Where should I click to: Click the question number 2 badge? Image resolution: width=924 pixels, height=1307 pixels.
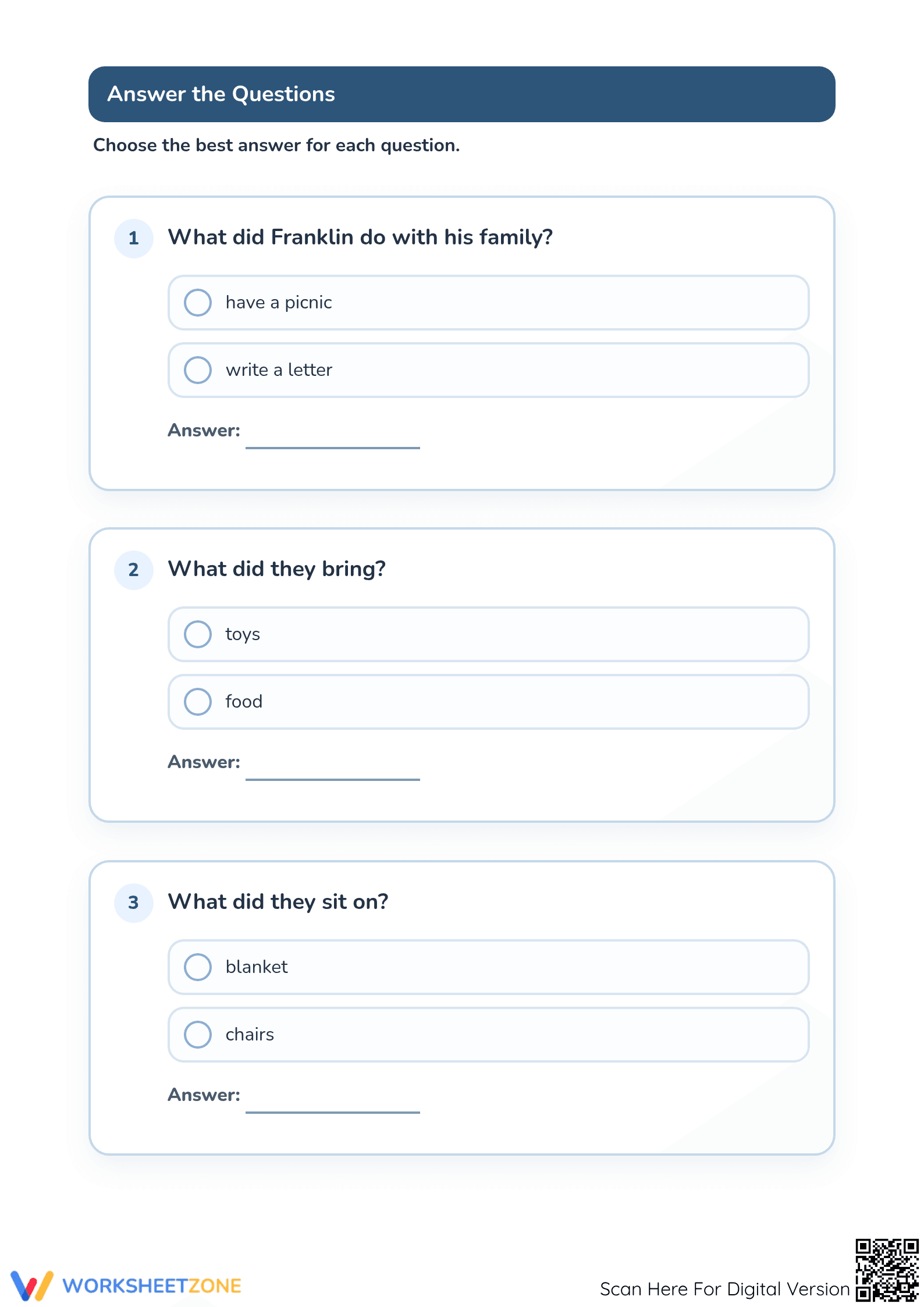coord(134,570)
